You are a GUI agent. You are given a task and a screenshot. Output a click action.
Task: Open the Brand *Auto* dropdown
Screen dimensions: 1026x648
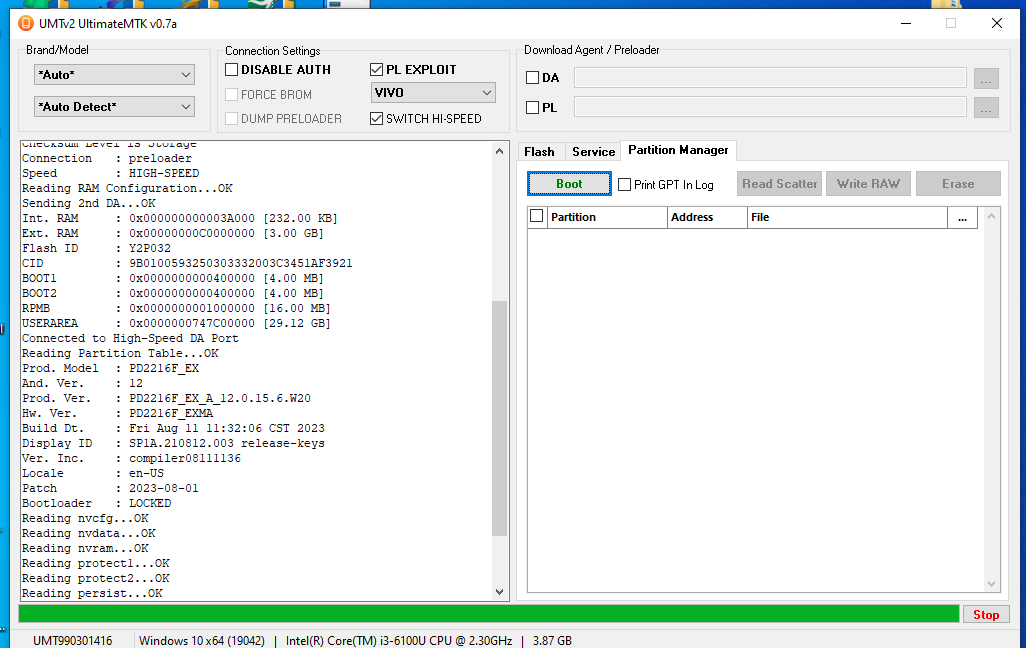tap(115, 75)
